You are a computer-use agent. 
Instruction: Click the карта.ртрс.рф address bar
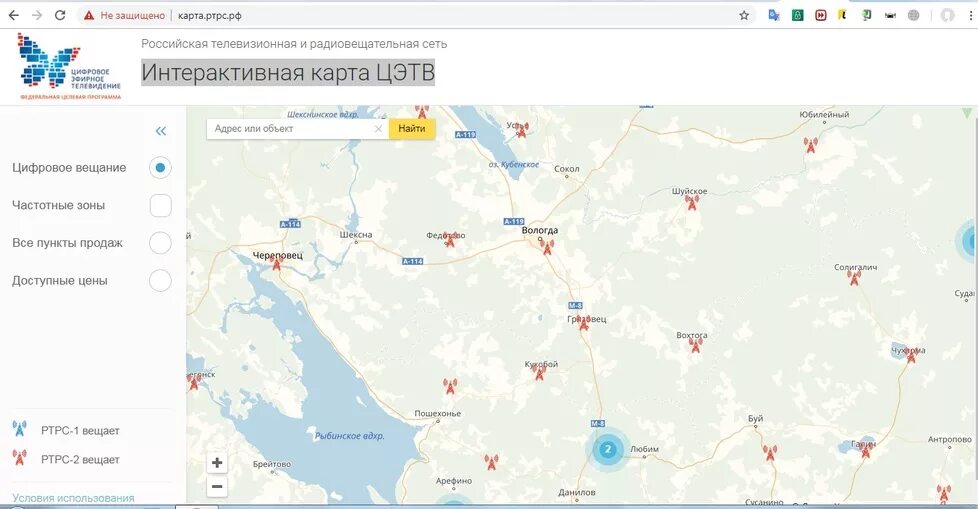(210, 16)
